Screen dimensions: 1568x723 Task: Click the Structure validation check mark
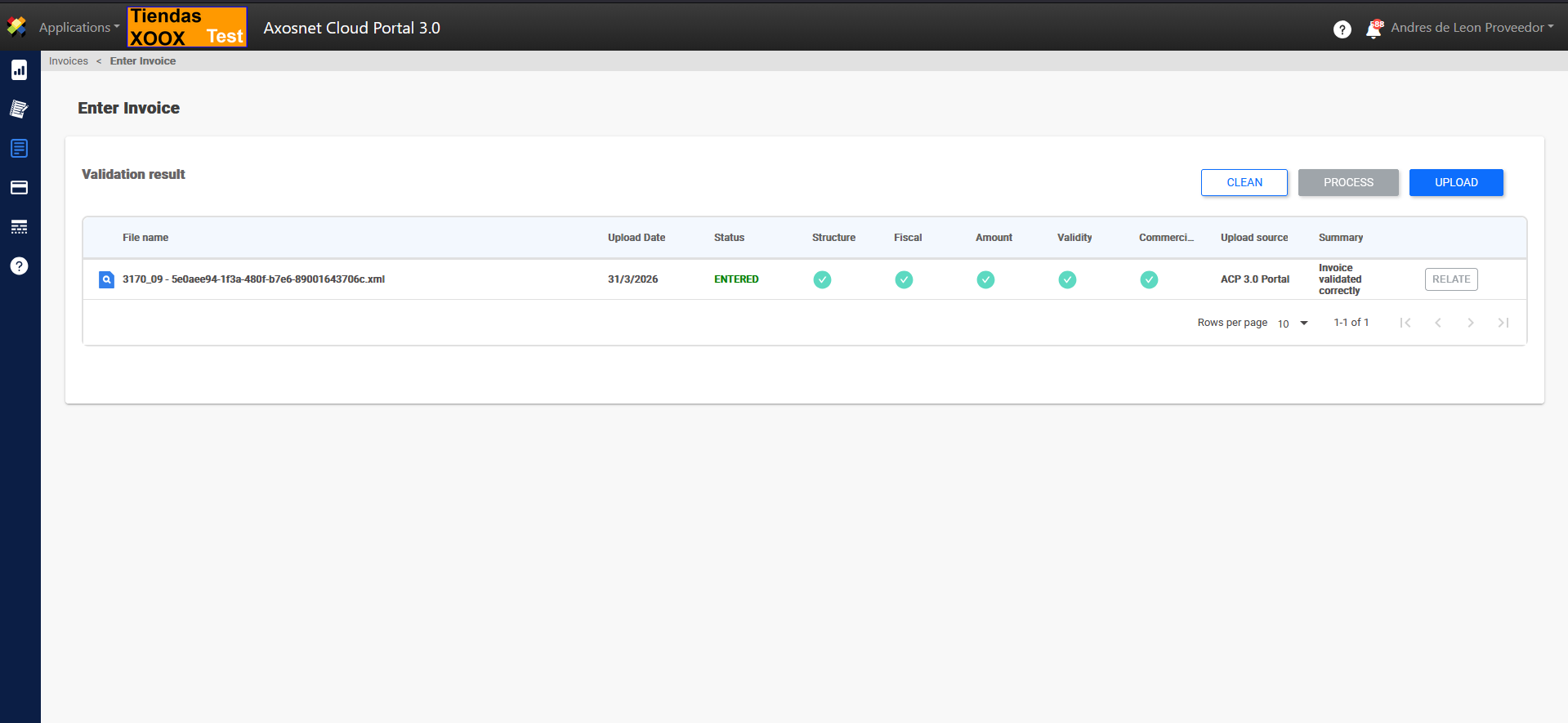(x=822, y=279)
